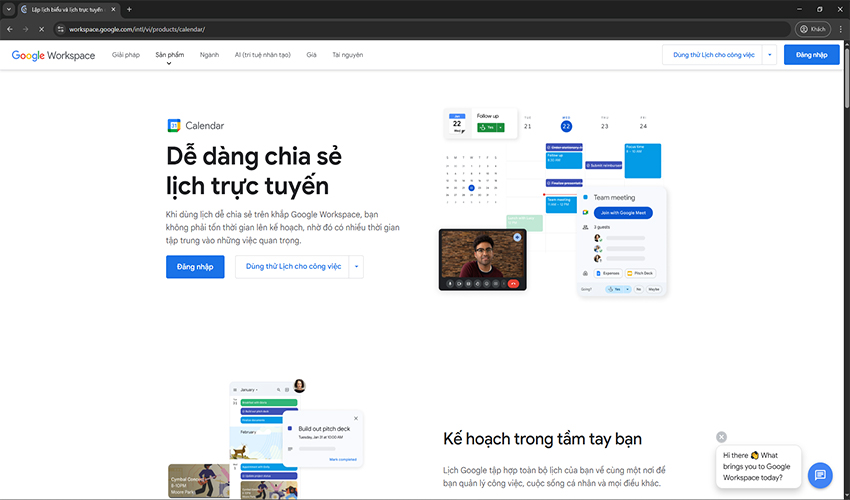850x500 pixels.
Task: Click the hero Đăng nhập button
Action: click(195, 267)
